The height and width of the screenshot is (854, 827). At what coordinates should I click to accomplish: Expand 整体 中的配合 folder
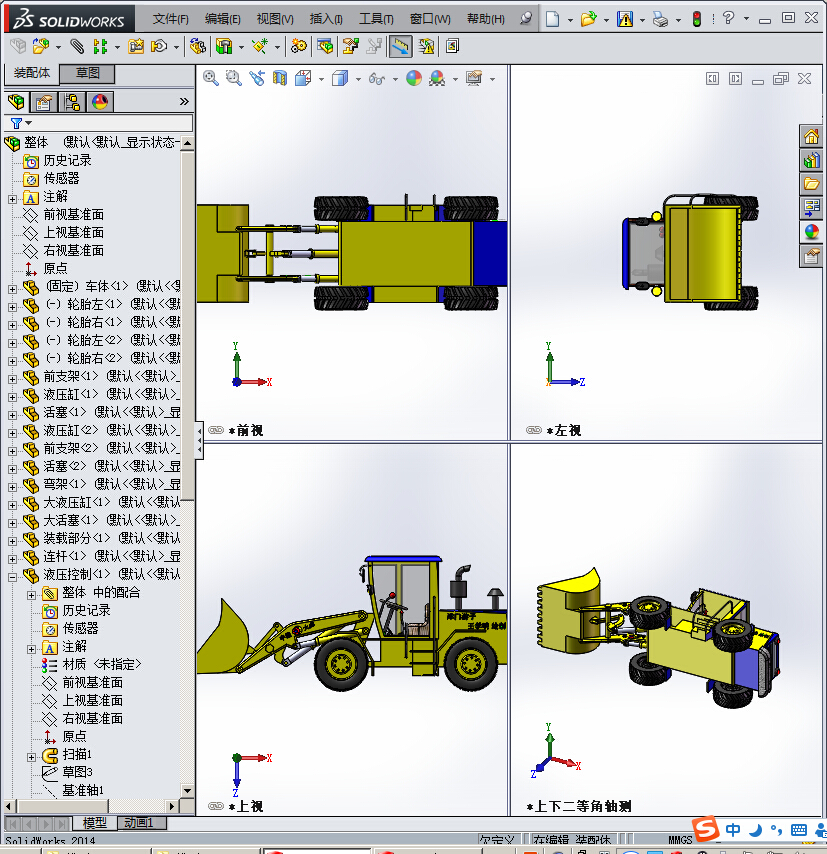[32, 595]
